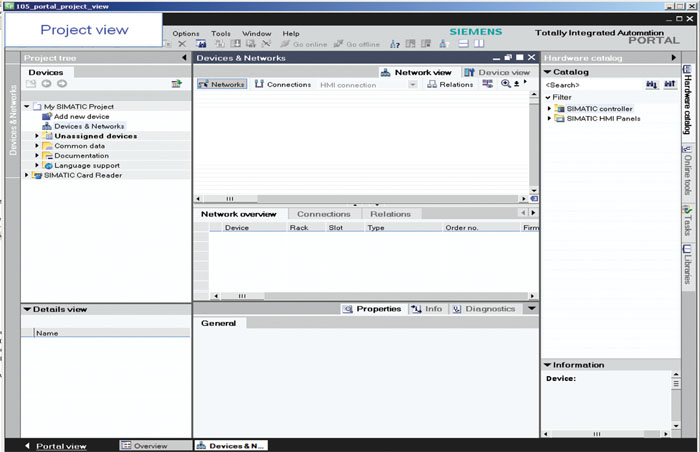The height and width of the screenshot is (452, 700).
Task: Click Go online in the toolbar
Action: click(304, 44)
